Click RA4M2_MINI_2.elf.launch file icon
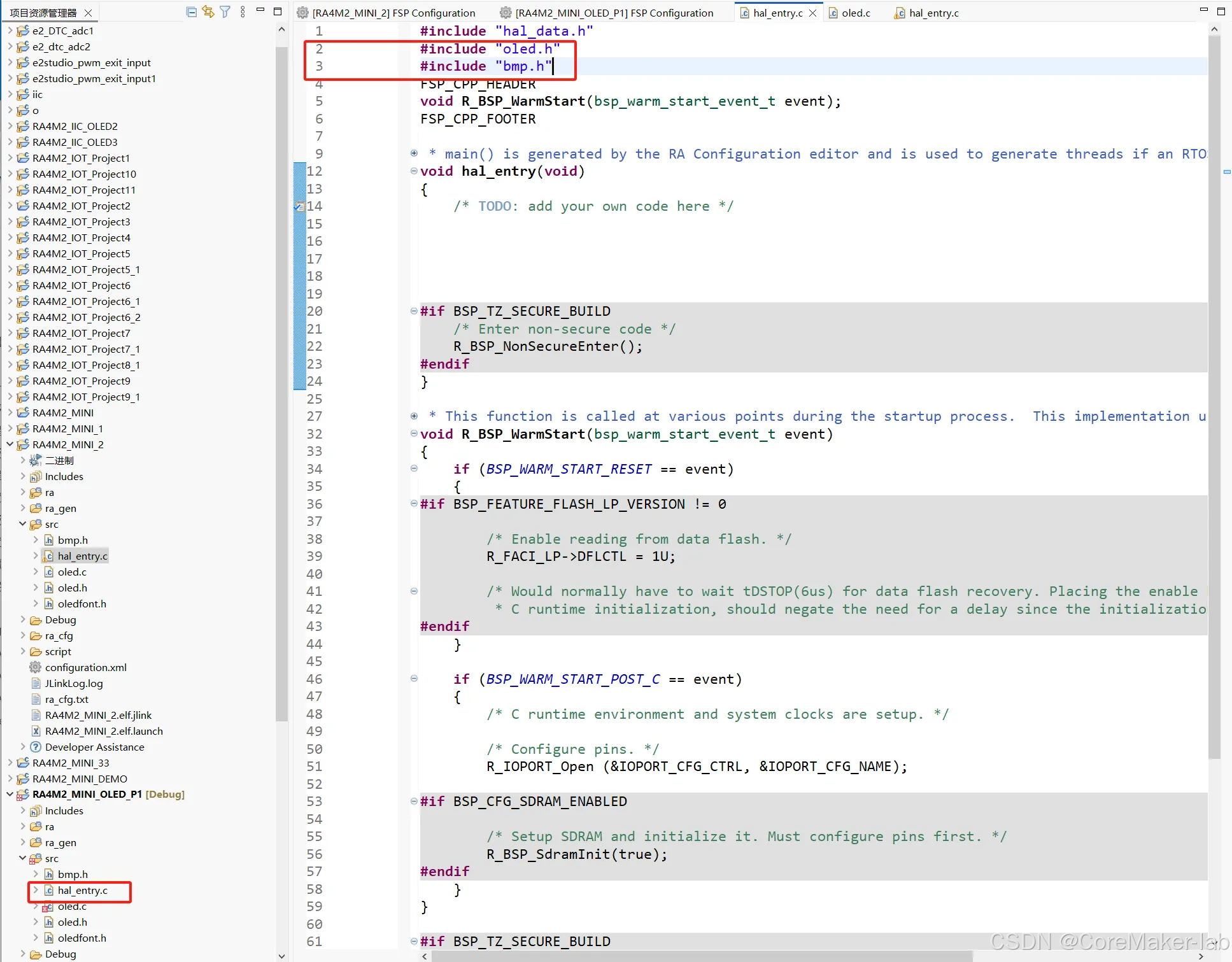 [36, 731]
